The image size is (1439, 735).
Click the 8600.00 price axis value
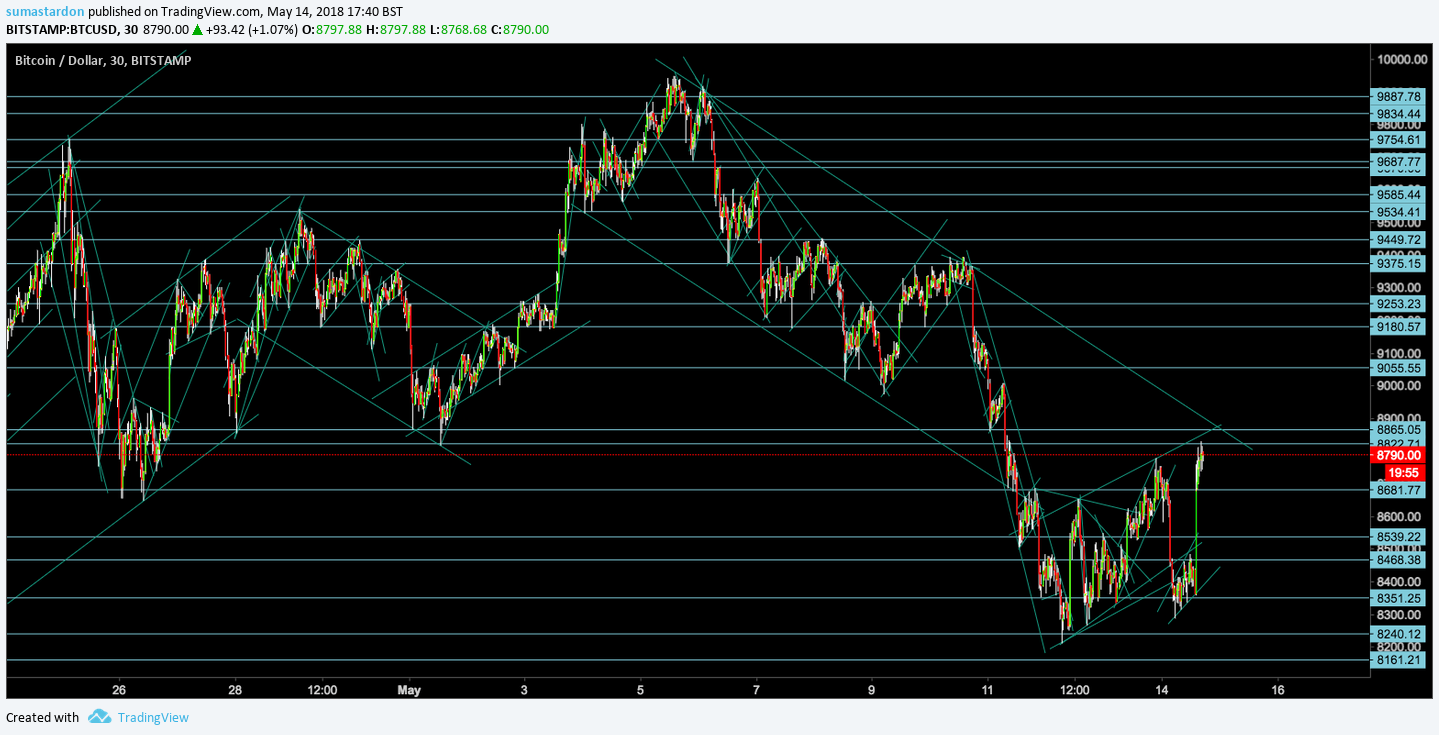coord(1401,516)
